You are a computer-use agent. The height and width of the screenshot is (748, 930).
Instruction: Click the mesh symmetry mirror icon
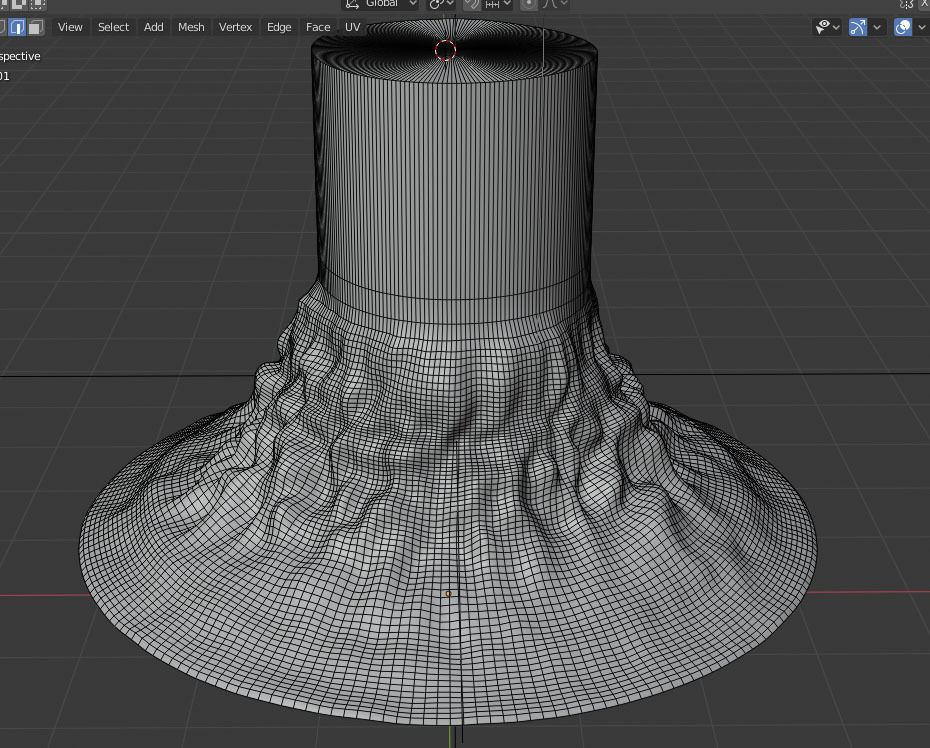pyautogui.click(x=906, y=4)
